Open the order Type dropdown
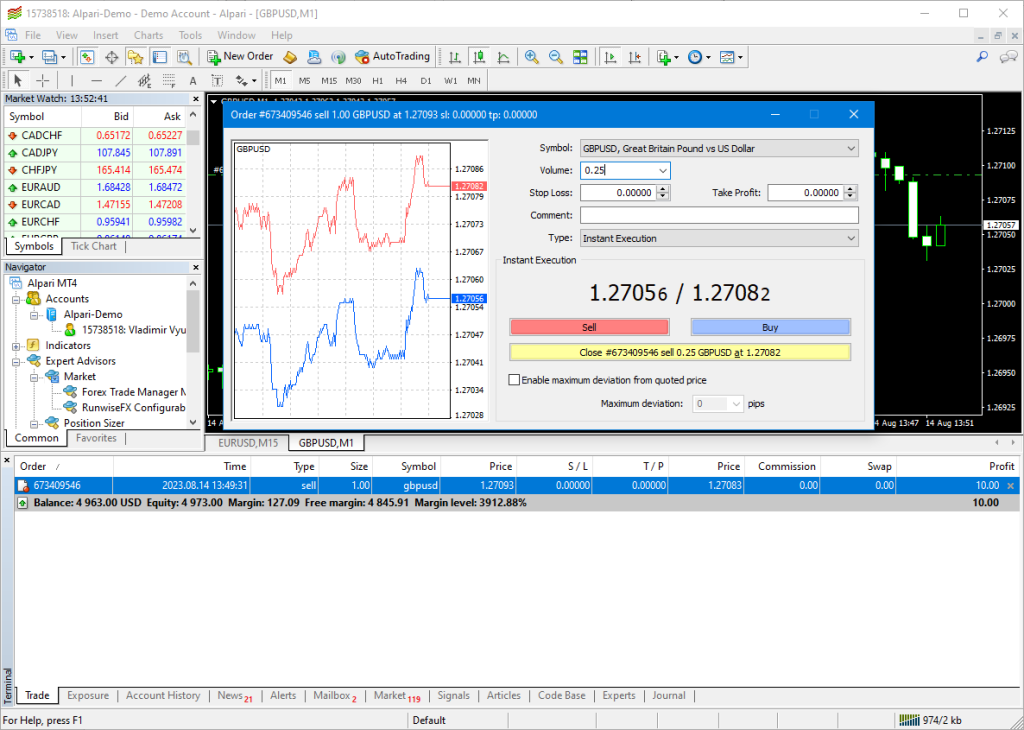The height and width of the screenshot is (730, 1024). click(x=851, y=238)
